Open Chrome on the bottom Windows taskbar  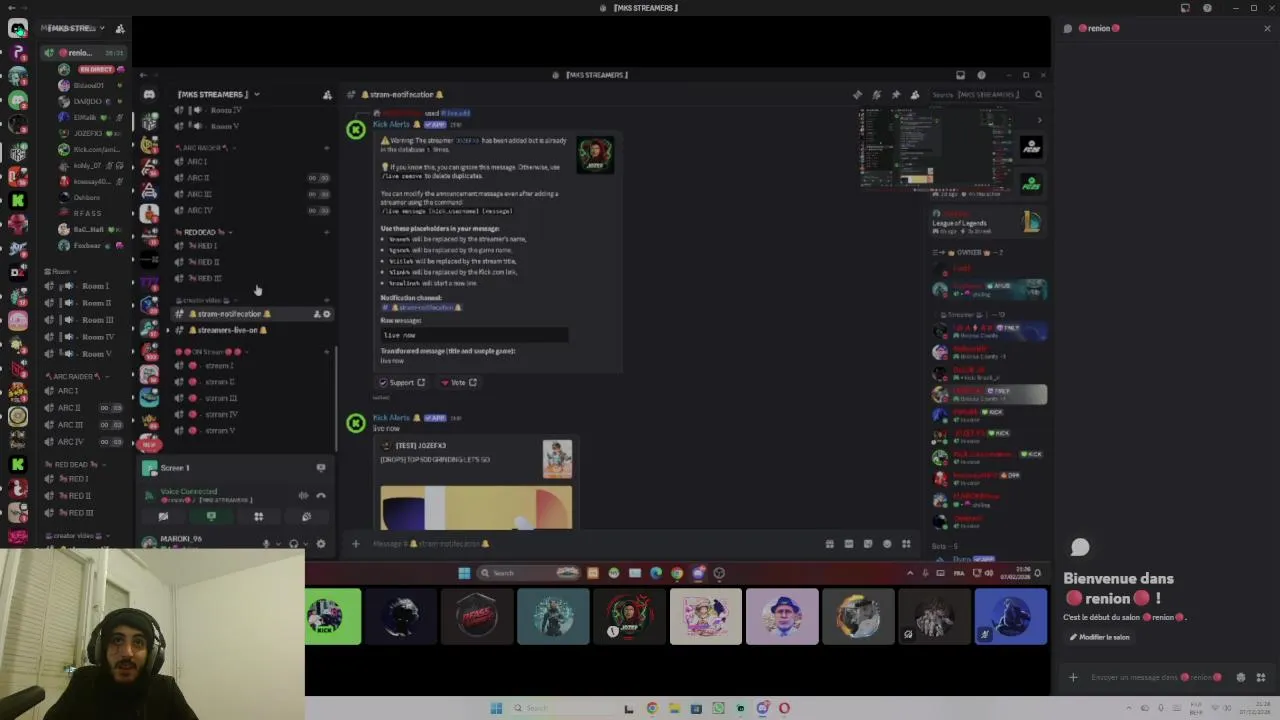652,708
